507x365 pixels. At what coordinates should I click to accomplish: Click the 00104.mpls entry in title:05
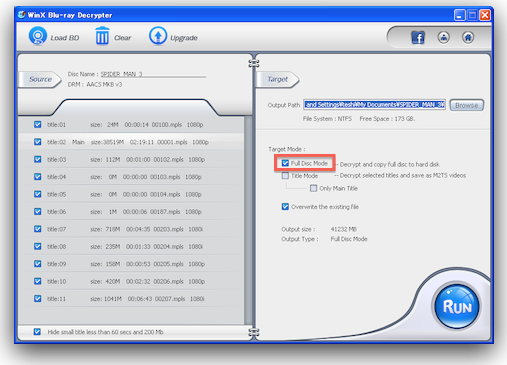pos(165,194)
